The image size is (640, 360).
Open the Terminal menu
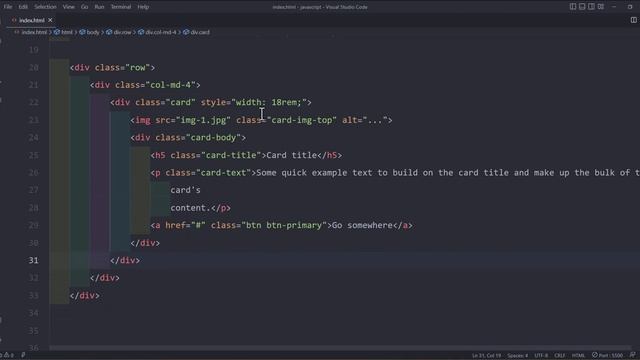click(x=121, y=7)
